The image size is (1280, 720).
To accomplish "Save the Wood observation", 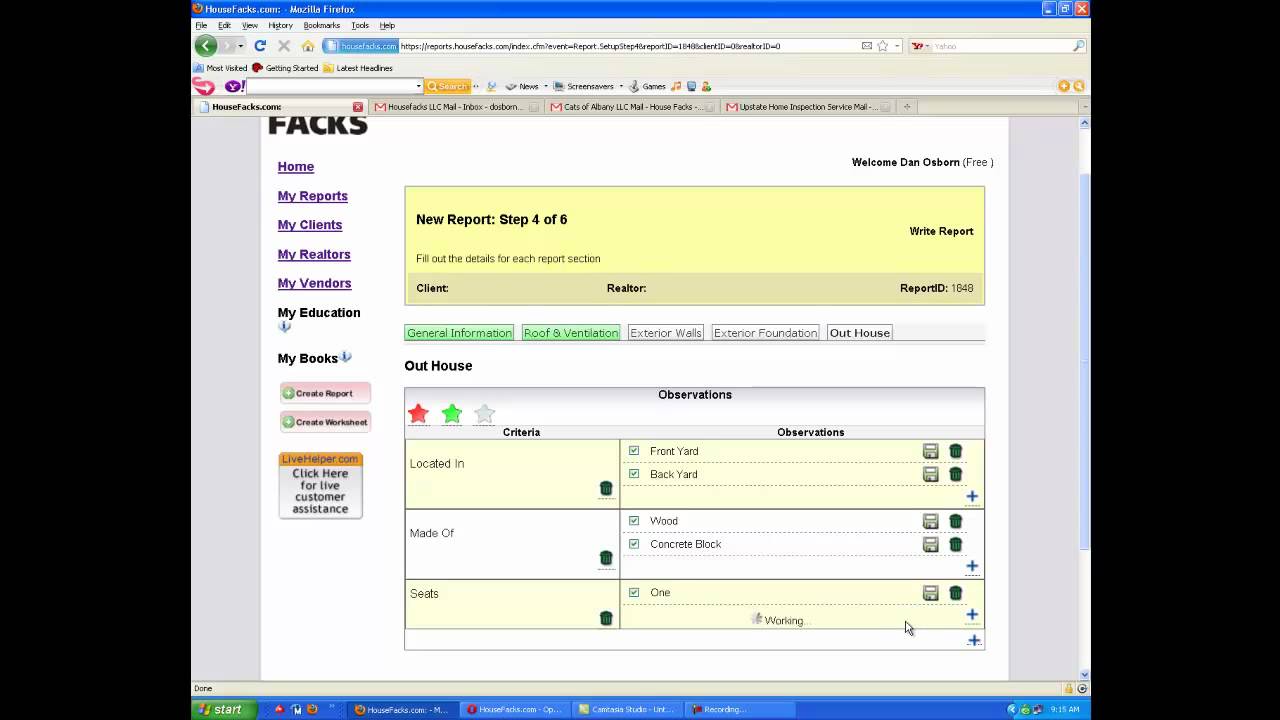I will 930,521.
